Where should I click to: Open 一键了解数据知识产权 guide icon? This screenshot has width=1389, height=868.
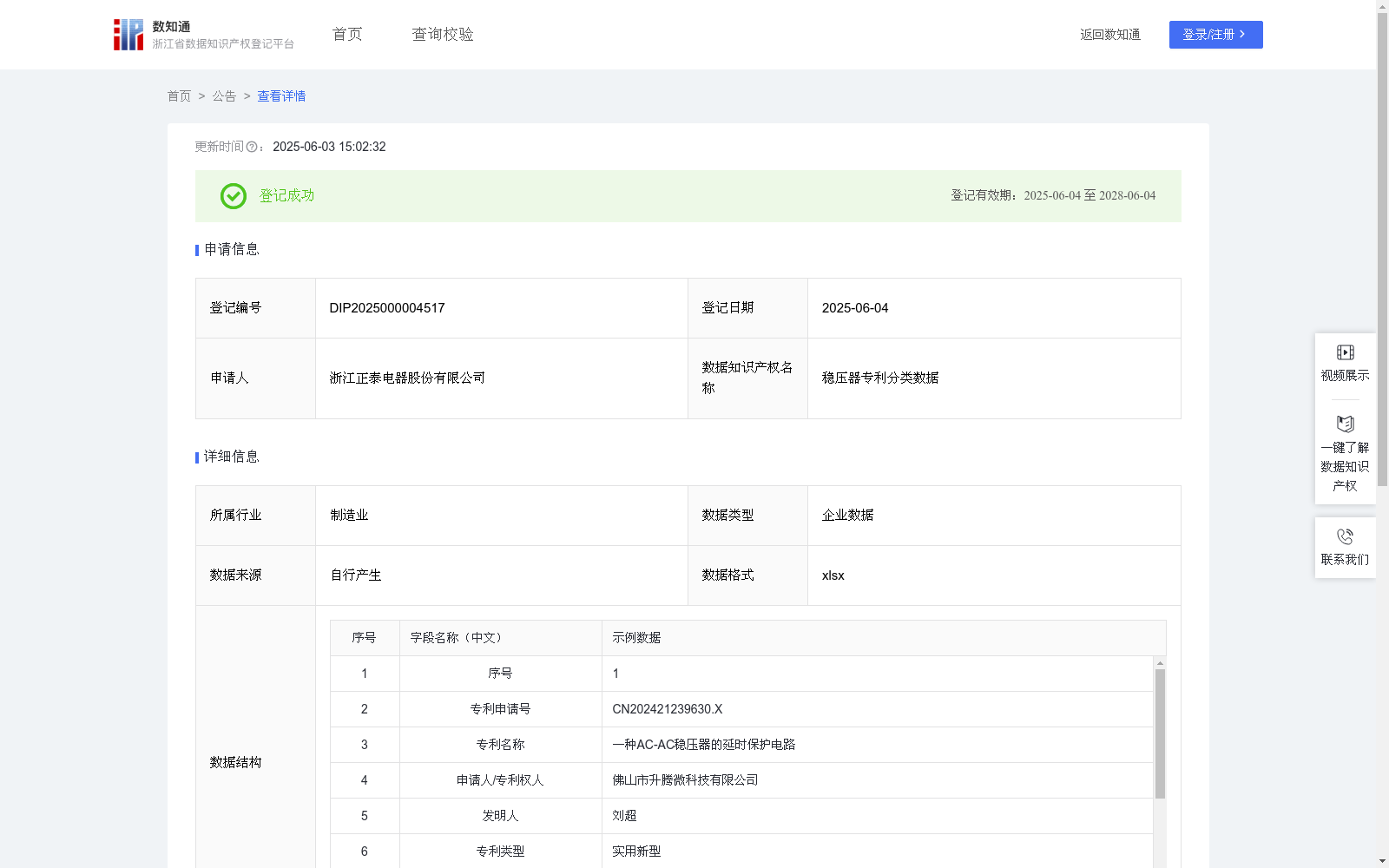tap(1345, 424)
